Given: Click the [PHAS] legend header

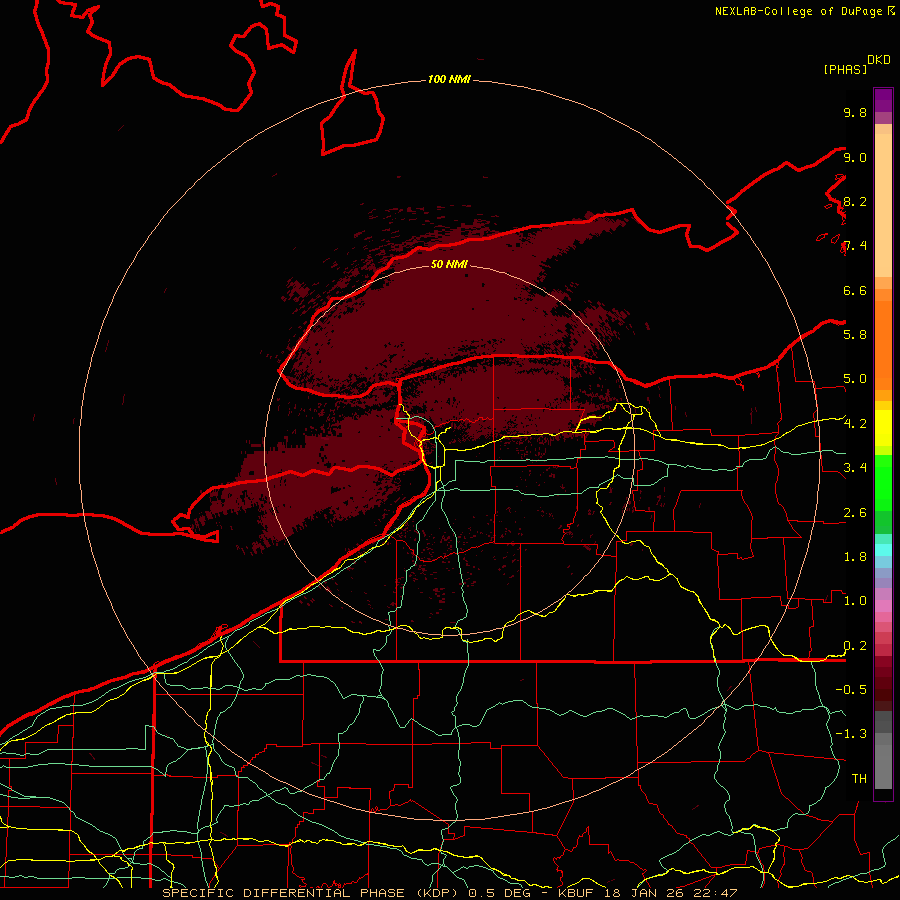Looking at the screenshot, I should coord(845,69).
